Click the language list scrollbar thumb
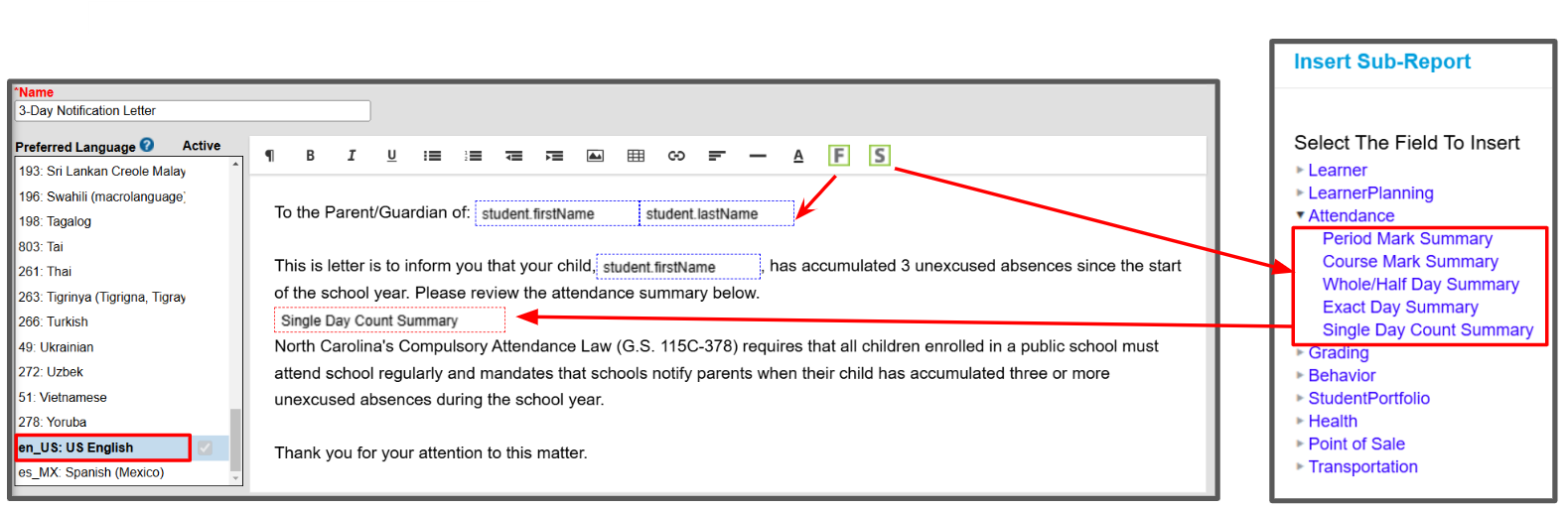This screenshot has width=1568, height=509. [235, 441]
